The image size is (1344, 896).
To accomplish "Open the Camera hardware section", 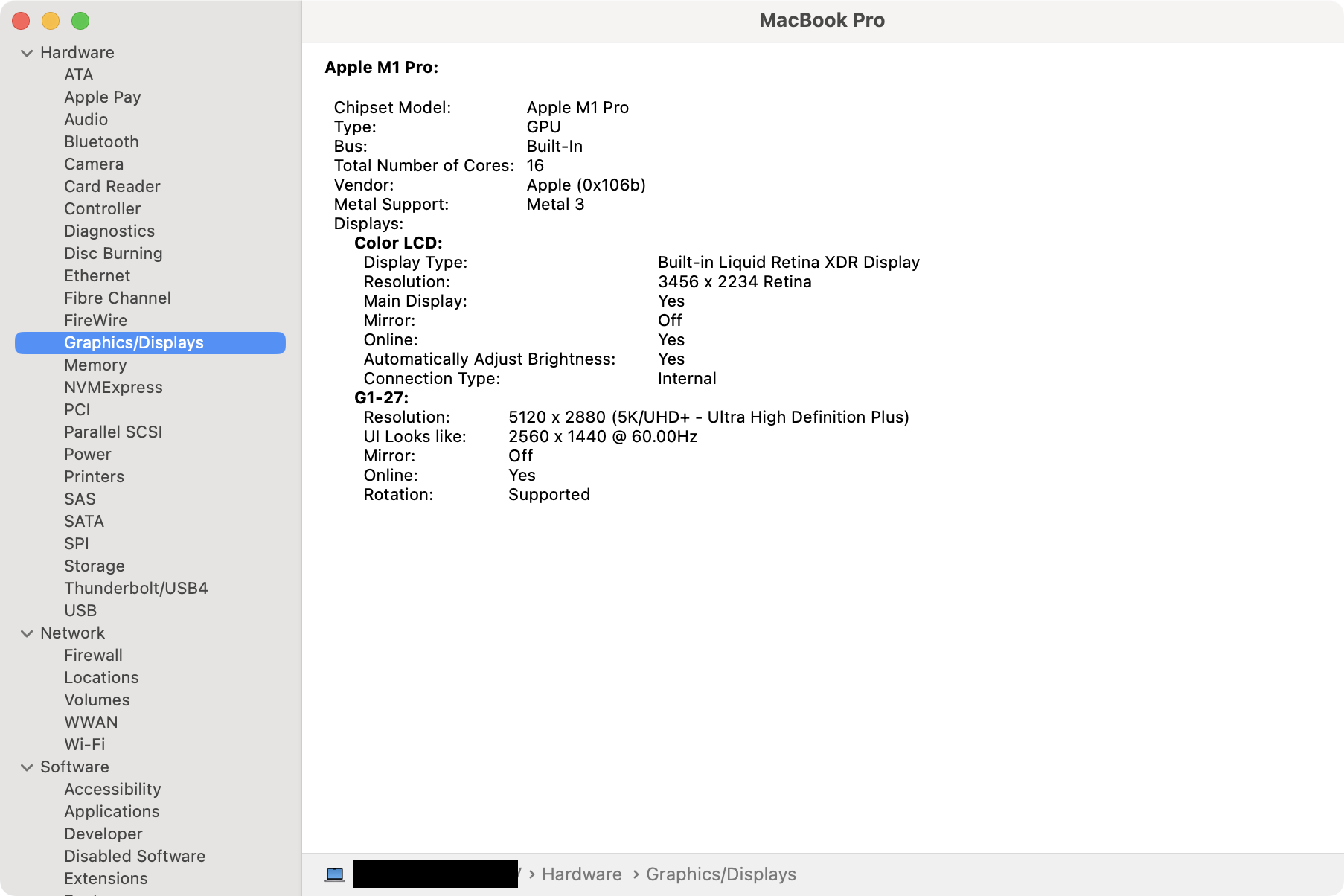I will click(x=94, y=164).
